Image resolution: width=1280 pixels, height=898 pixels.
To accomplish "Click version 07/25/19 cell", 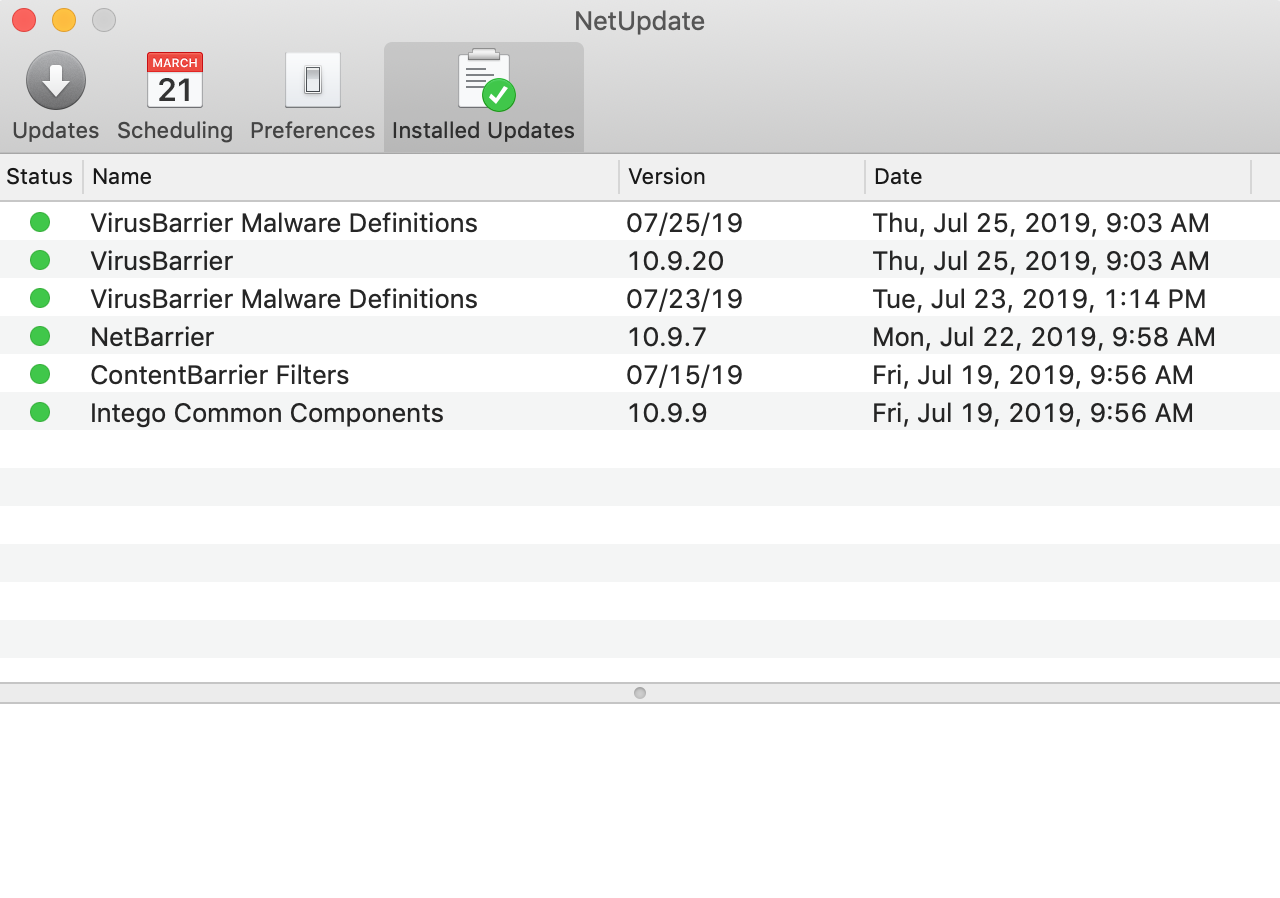I will click(x=685, y=223).
